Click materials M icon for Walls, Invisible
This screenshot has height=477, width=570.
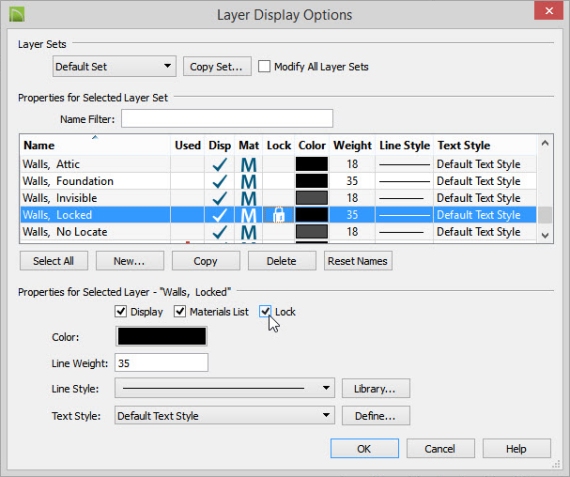tap(249, 198)
